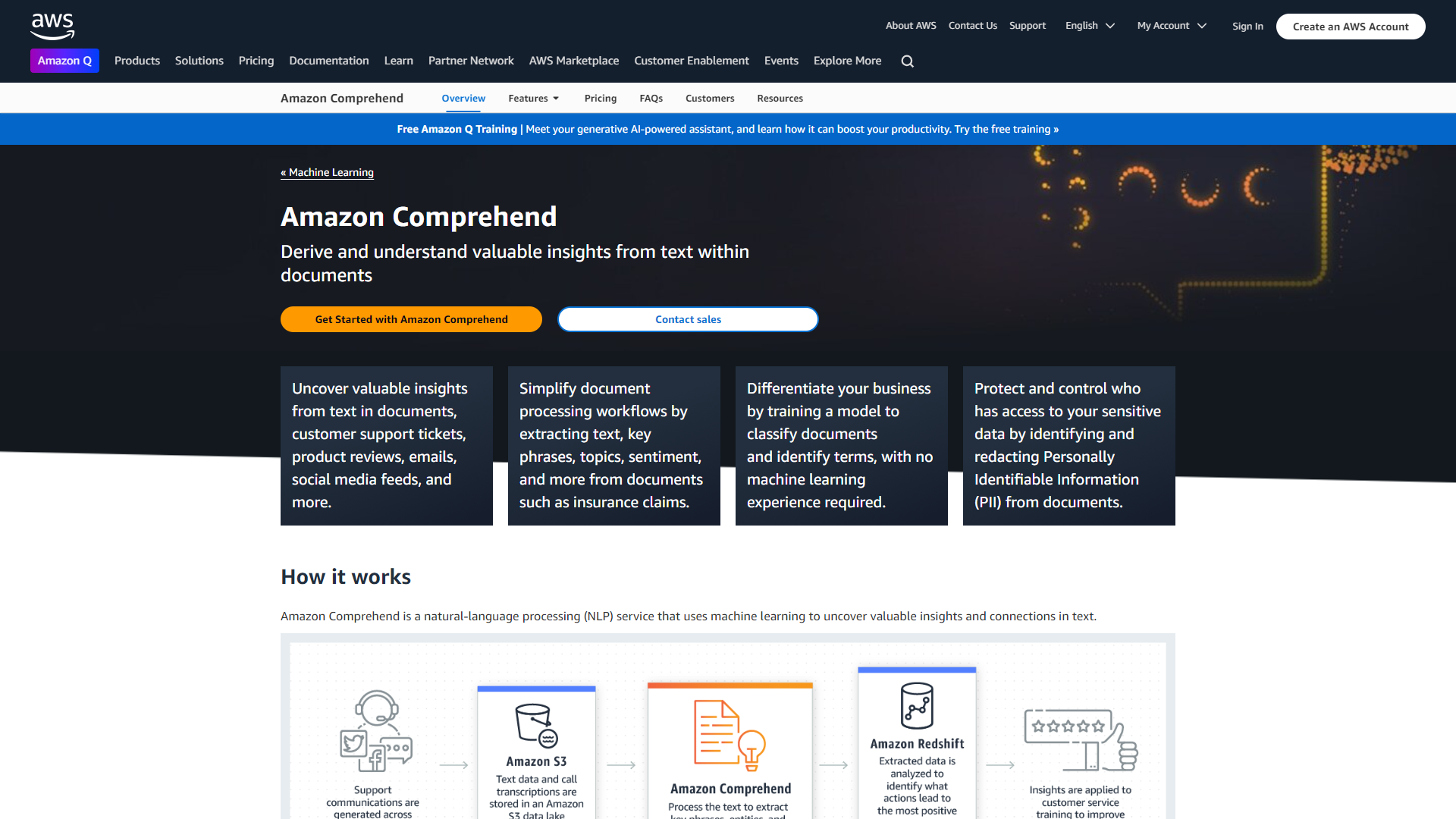Expand the Features dropdown menu
1456x819 pixels.
click(x=535, y=98)
